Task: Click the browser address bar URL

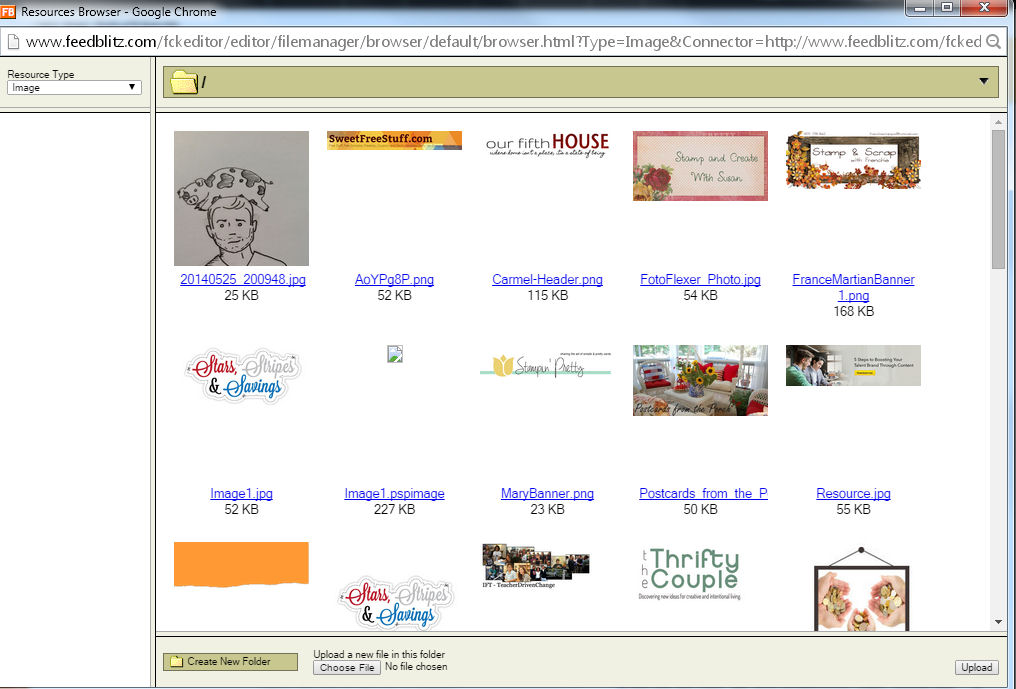Action: pos(503,42)
